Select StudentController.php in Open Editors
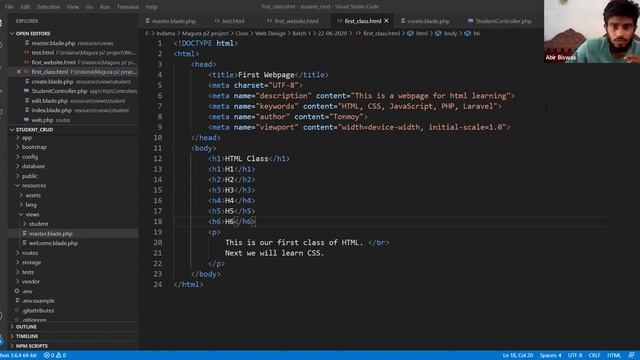Viewport: 640px width, 360px height. [x=59, y=91]
